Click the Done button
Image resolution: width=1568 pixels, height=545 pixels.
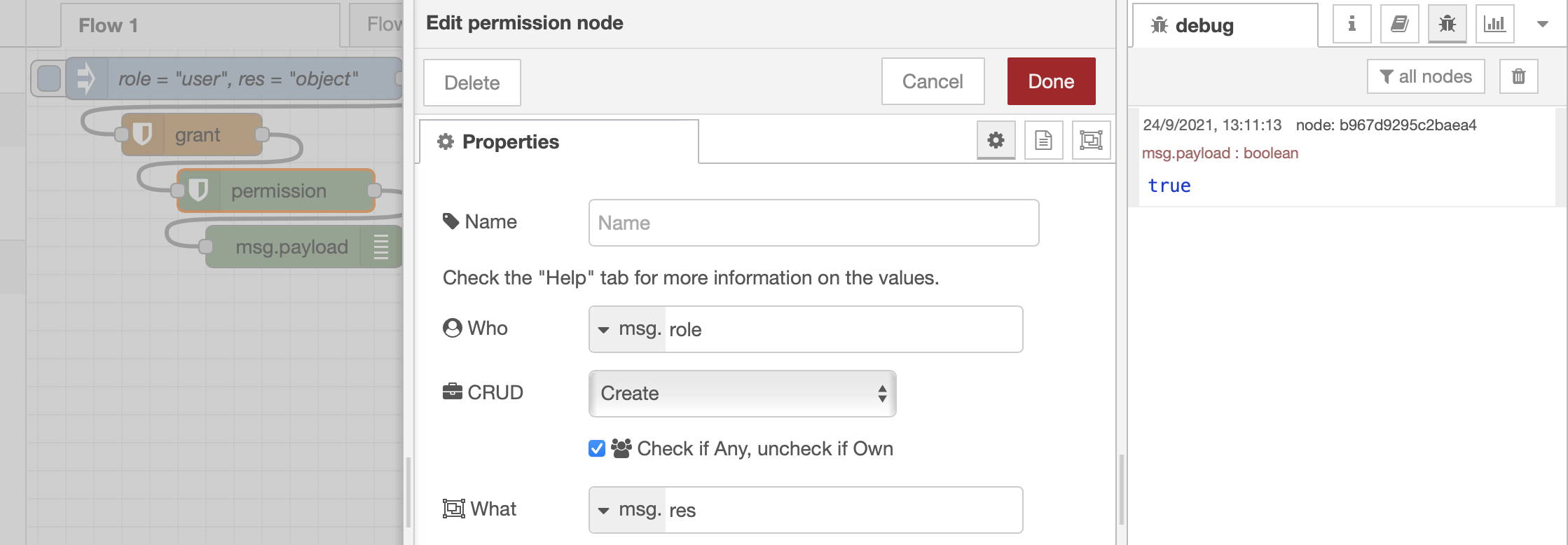[x=1051, y=81]
